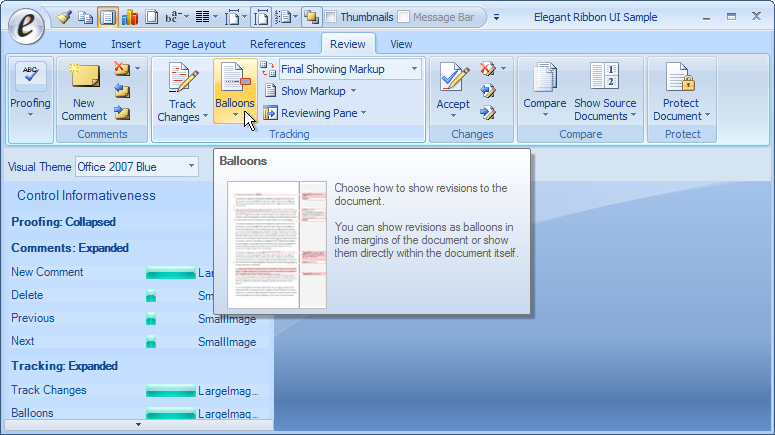The width and height of the screenshot is (775, 435).
Task: Click the Next change icon
Action: point(487,113)
